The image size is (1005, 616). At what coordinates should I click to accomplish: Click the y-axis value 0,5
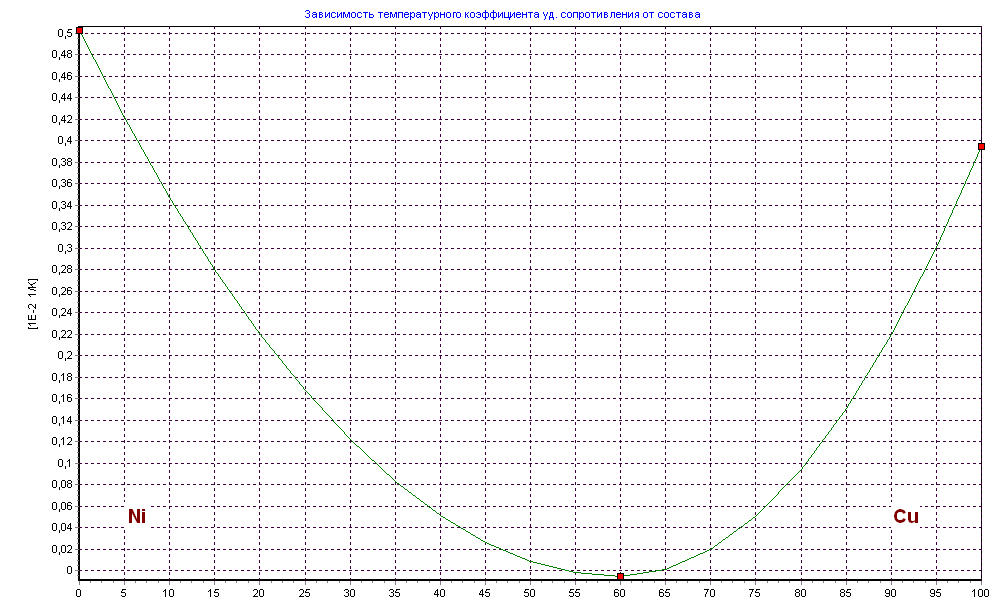[65, 33]
